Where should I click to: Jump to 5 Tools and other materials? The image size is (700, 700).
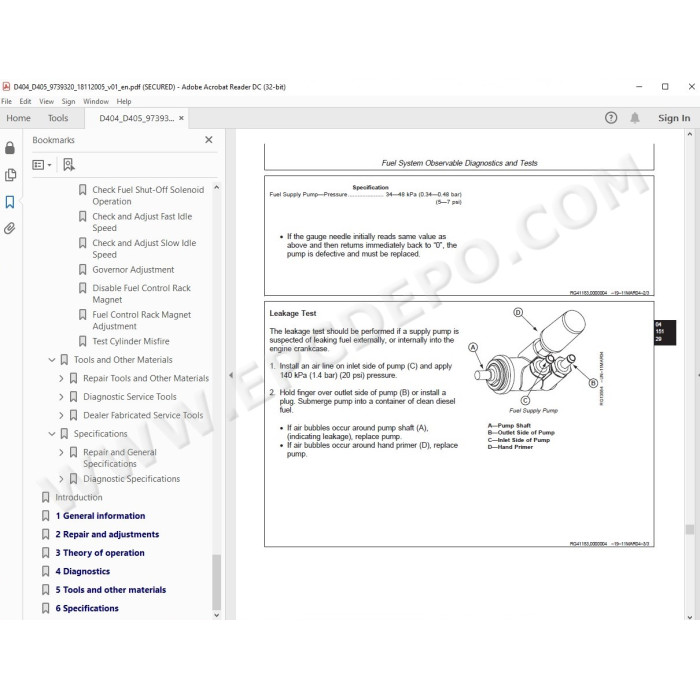(110, 590)
